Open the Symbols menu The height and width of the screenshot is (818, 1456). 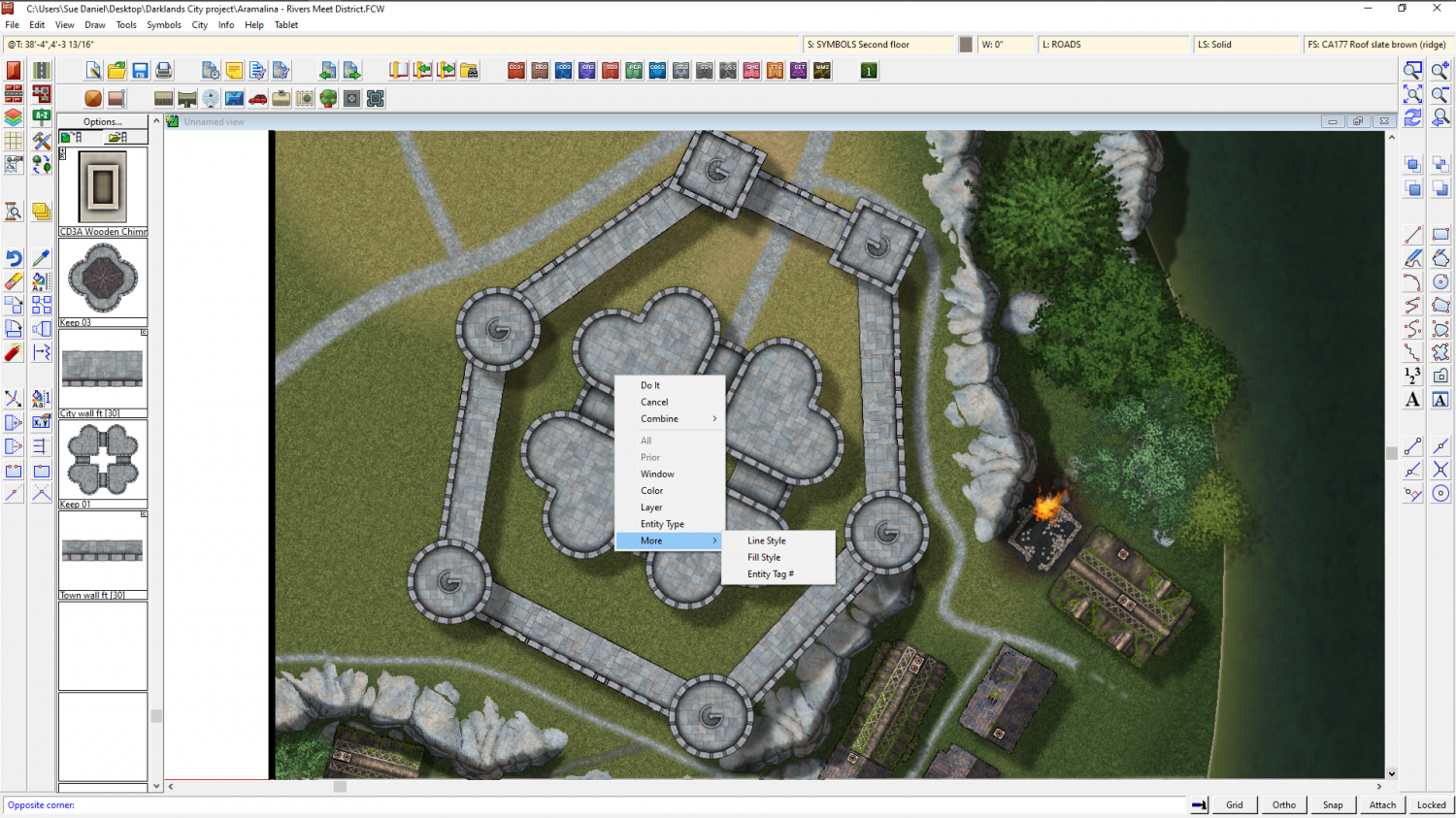(164, 25)
